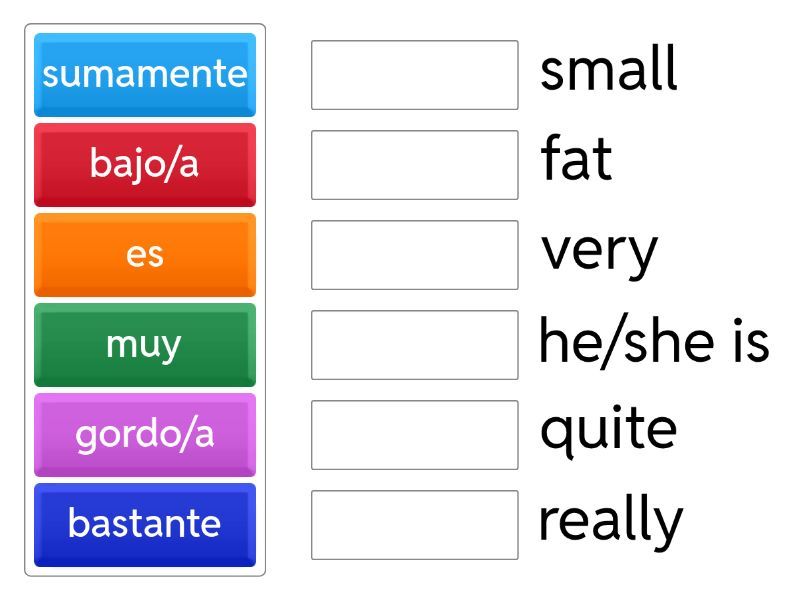Click the 'small' definition label

click(x=608, y=70)
